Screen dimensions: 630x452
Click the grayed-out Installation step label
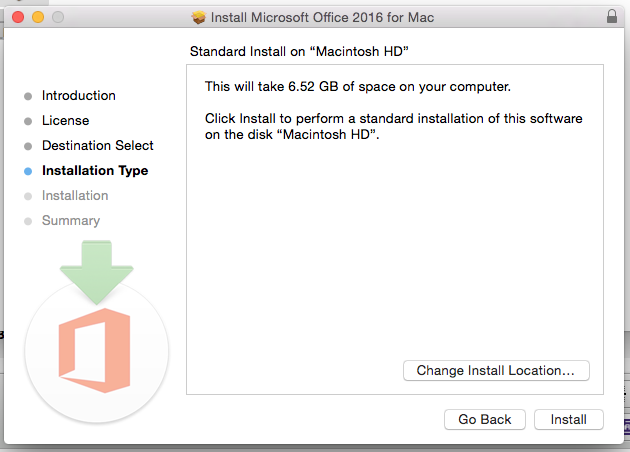(x=75, y=196)
